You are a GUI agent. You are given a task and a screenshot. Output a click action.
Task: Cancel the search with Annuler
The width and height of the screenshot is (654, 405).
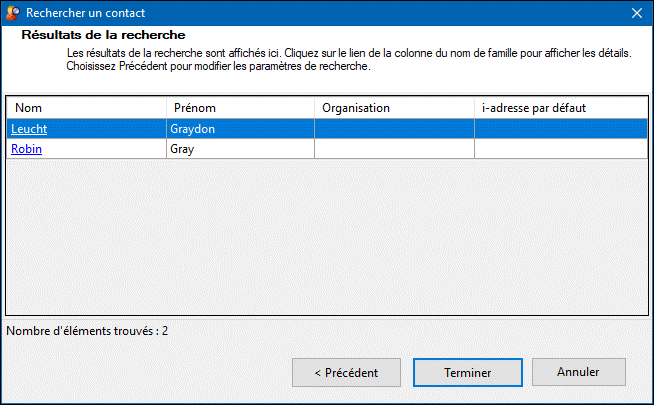(x=578, y=372)
